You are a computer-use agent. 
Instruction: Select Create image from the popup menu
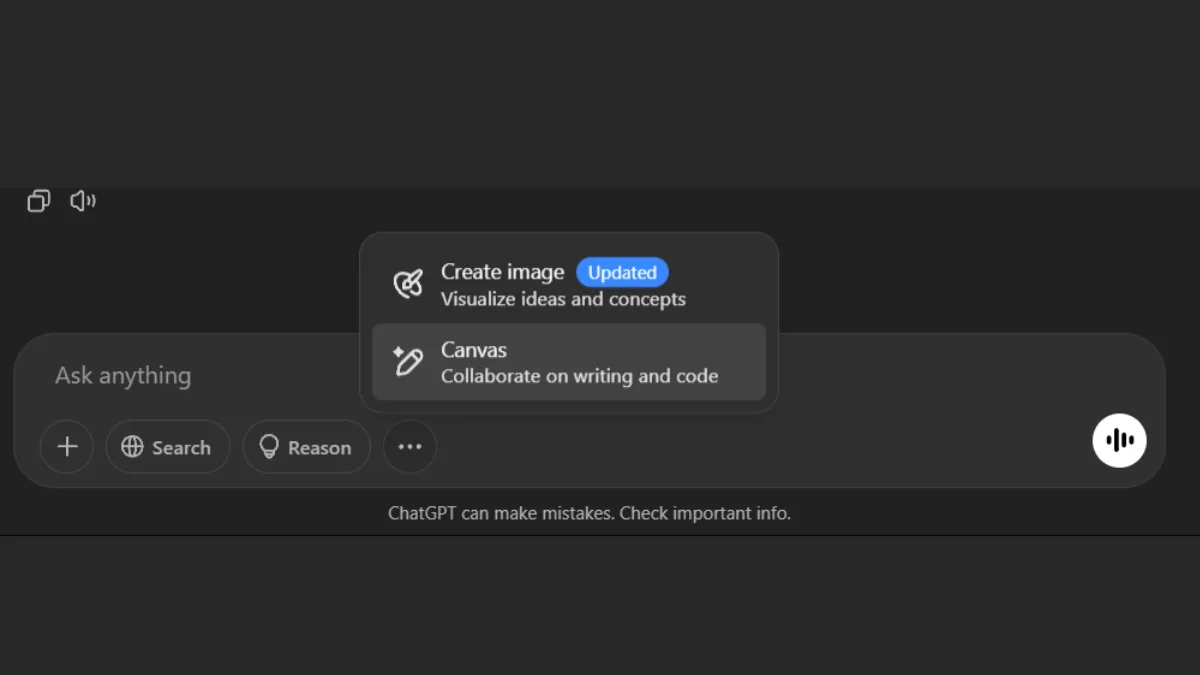(569, 285)
